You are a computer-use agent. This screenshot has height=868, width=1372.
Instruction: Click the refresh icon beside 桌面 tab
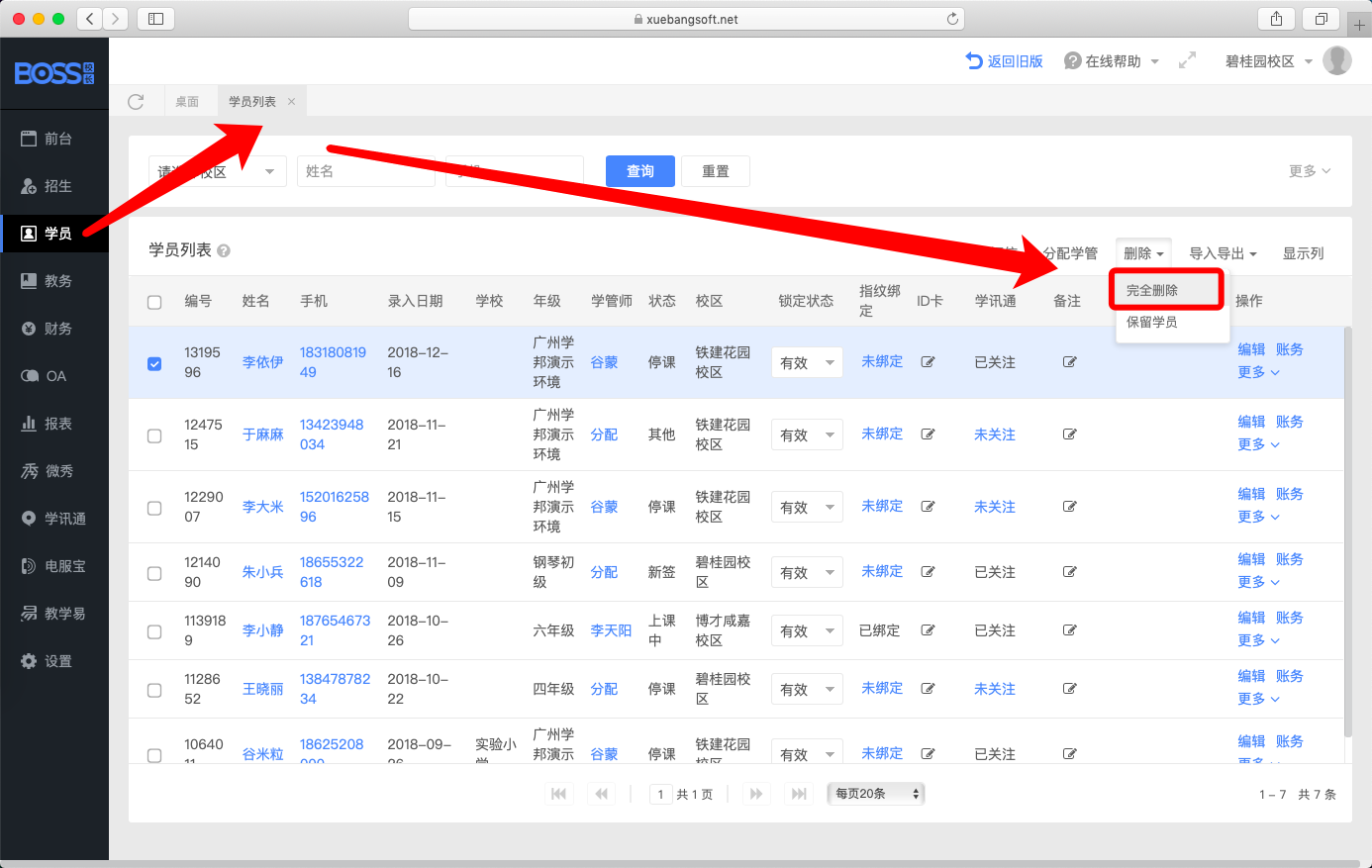click(x=137, y=101)
